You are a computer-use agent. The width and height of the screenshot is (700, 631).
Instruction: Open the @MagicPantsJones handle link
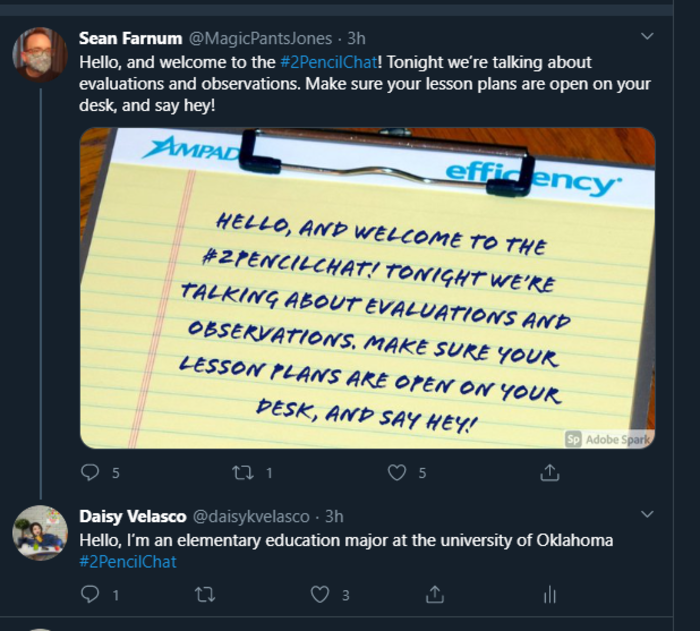tap(262, 38)
